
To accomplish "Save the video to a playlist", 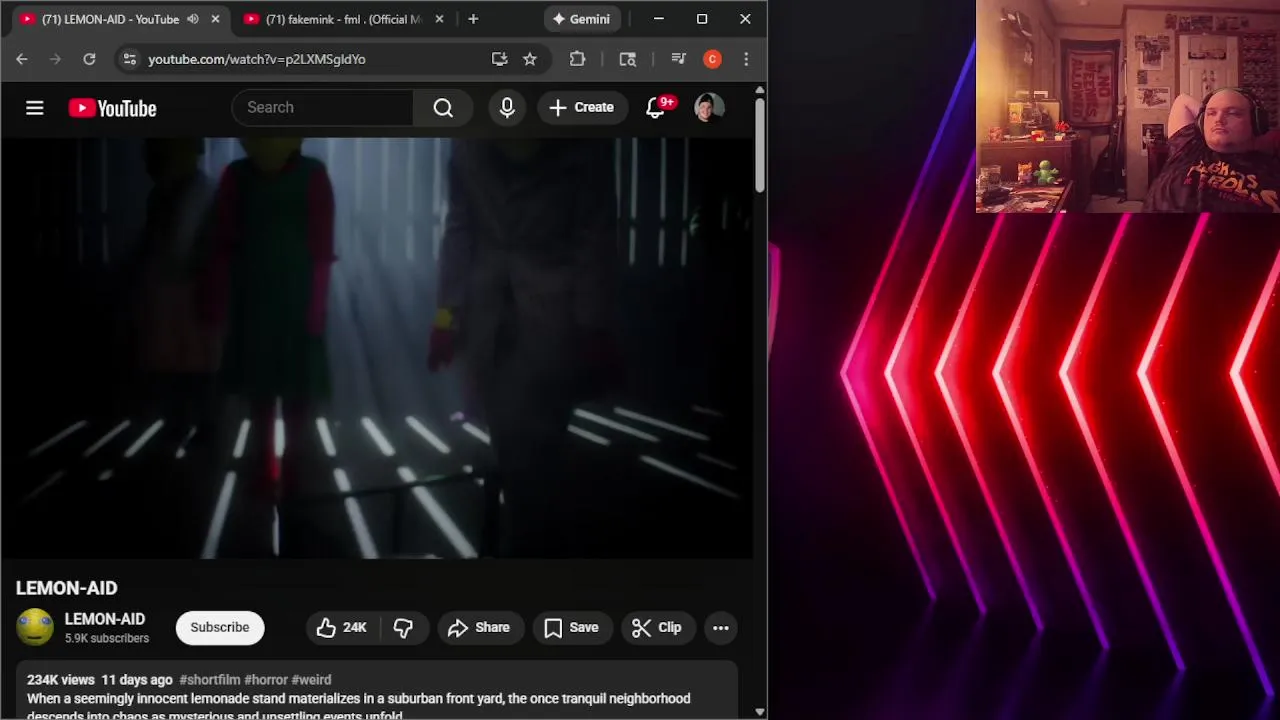I will pos(572,628).
